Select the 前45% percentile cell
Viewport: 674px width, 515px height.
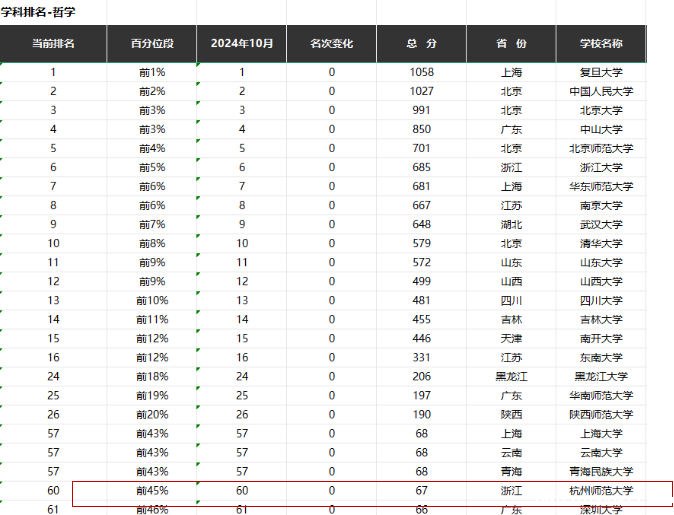pos(152,491)
